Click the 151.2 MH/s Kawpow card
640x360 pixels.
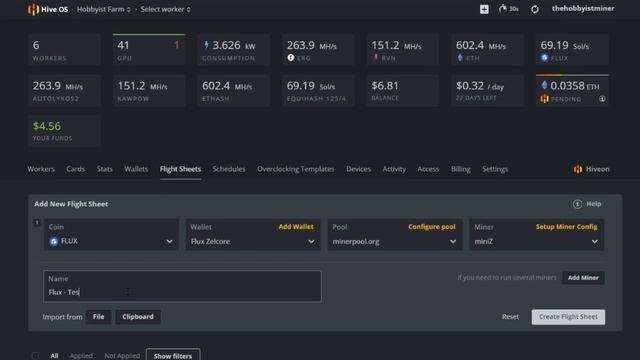click(x=149, y=90)
